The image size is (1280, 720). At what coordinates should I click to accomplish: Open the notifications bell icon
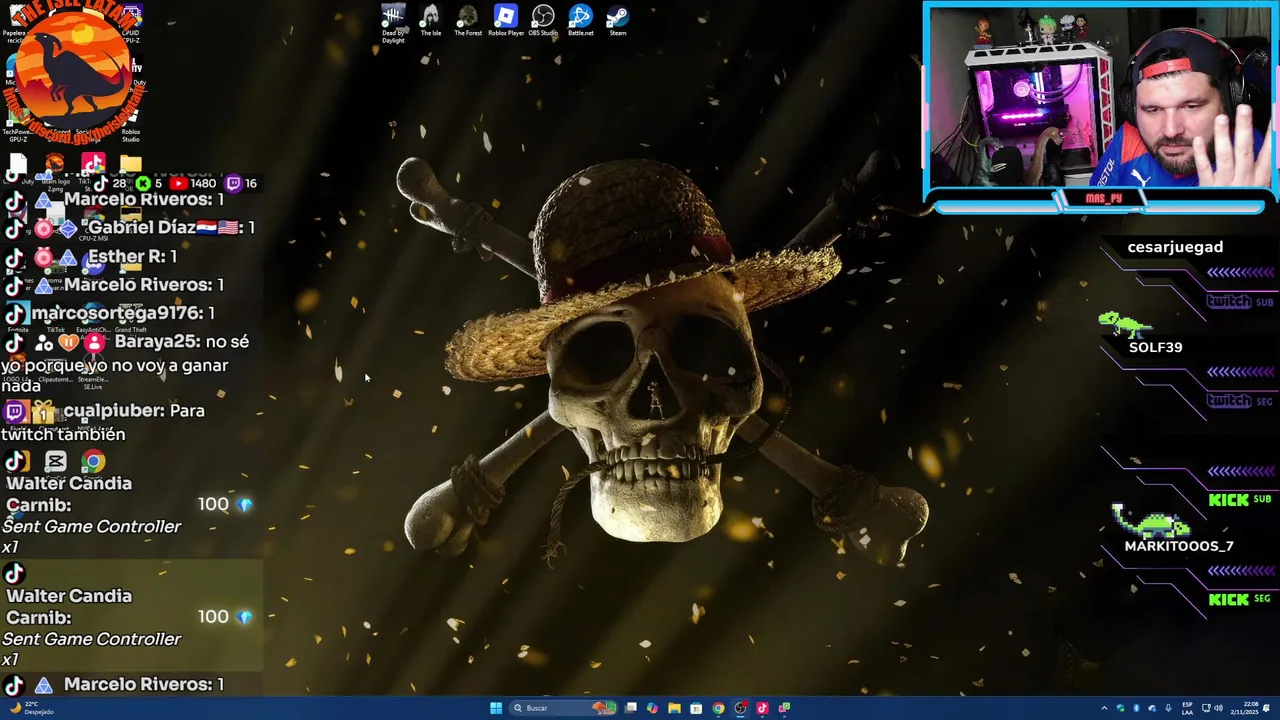click(x=1266, y=708)
